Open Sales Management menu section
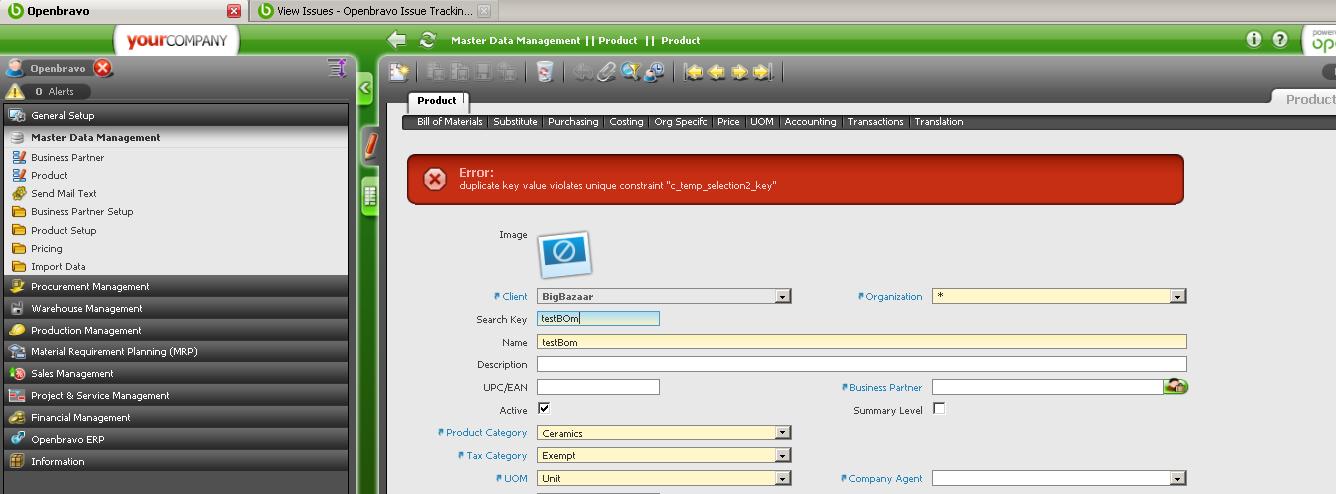This screenshot has height=494, width=1336. 176,373
